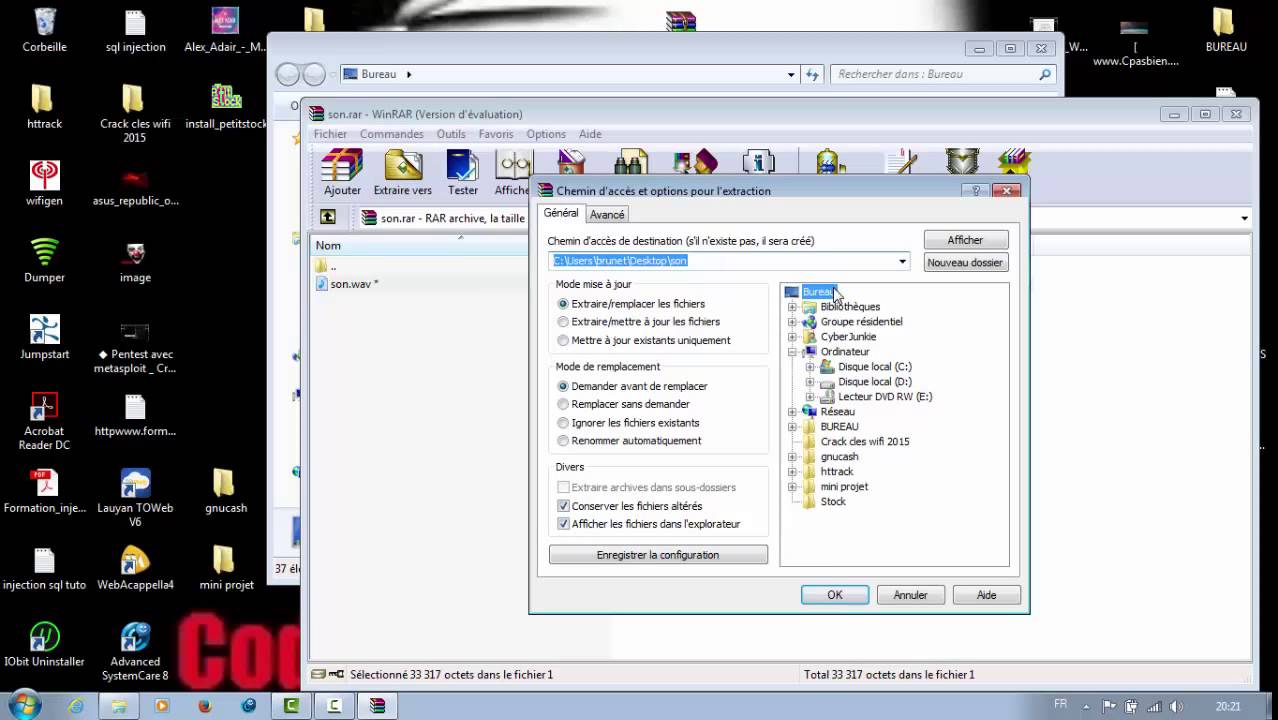Click Internet Explorer in the taskbar
Screen dimensions: 1278x720
coord(76,706)
